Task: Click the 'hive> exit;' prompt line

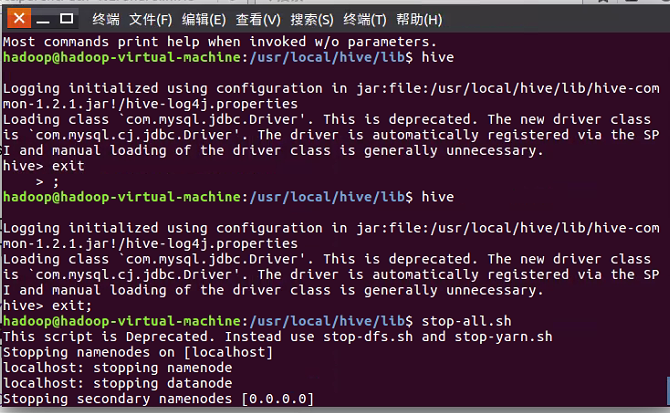Action: (47, 306)
